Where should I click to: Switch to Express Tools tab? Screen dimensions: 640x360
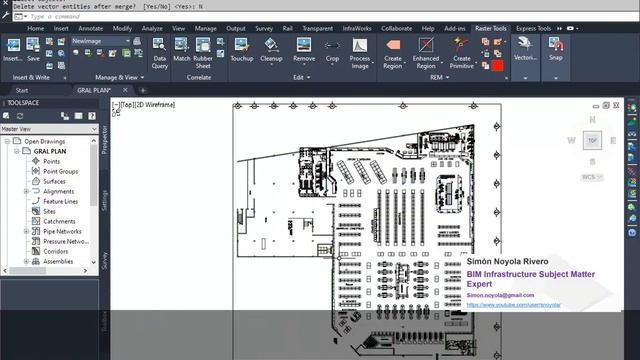[x=533, y=28]
